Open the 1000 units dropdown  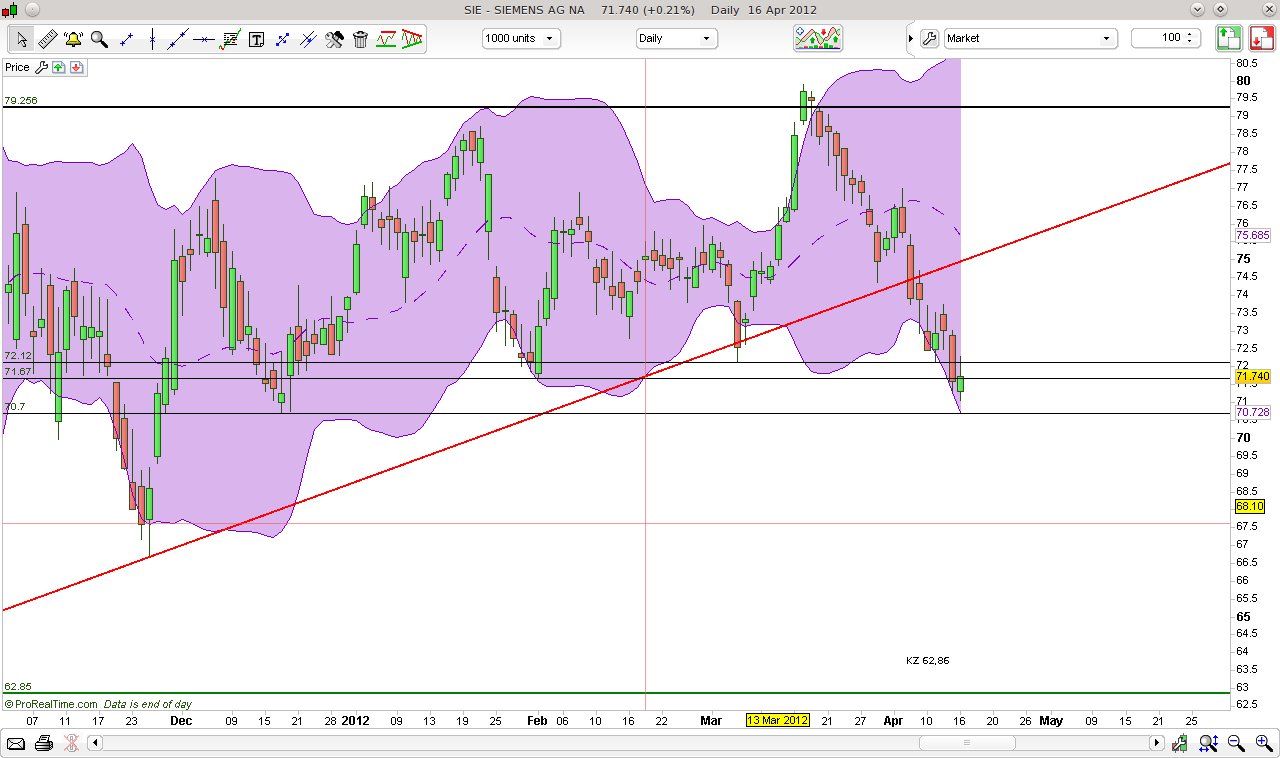click(548, 38)
